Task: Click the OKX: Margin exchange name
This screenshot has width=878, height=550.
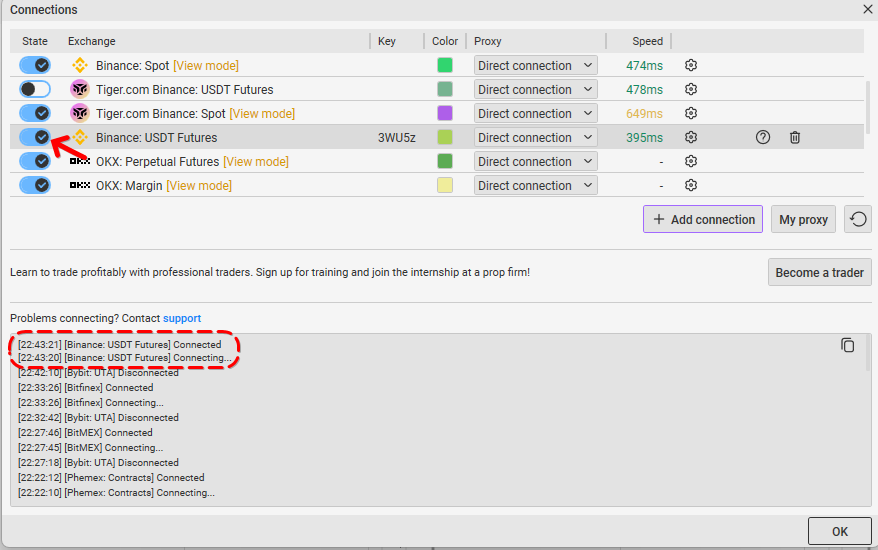Action: click(x=129, y=185)
